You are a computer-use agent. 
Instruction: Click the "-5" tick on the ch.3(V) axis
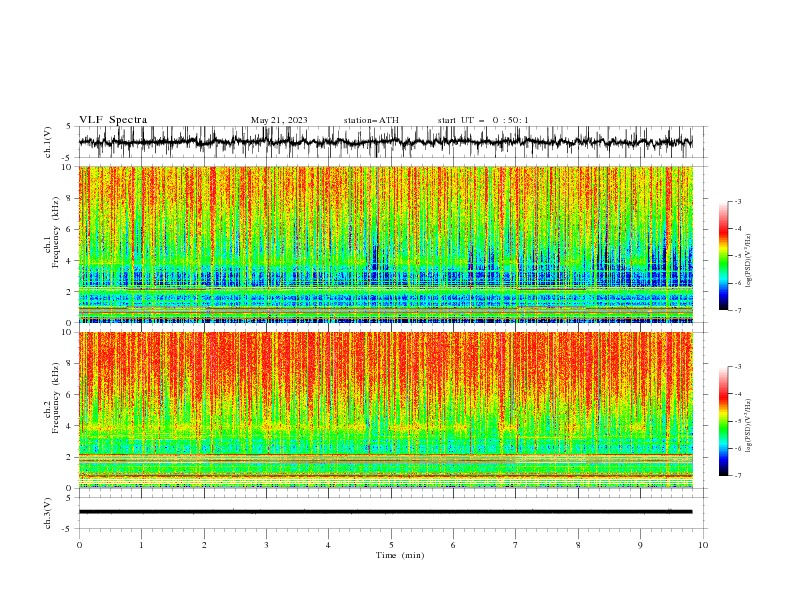point(67,529)
